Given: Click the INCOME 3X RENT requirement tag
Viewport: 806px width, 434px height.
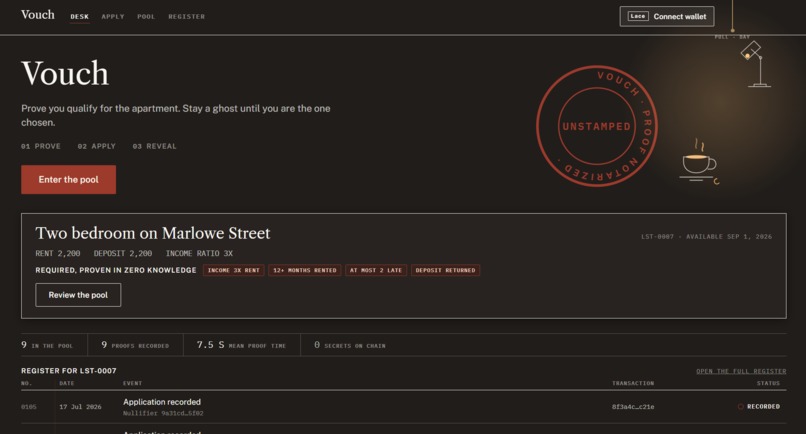Looking at the screenshot, I should (x=233, y=270).
